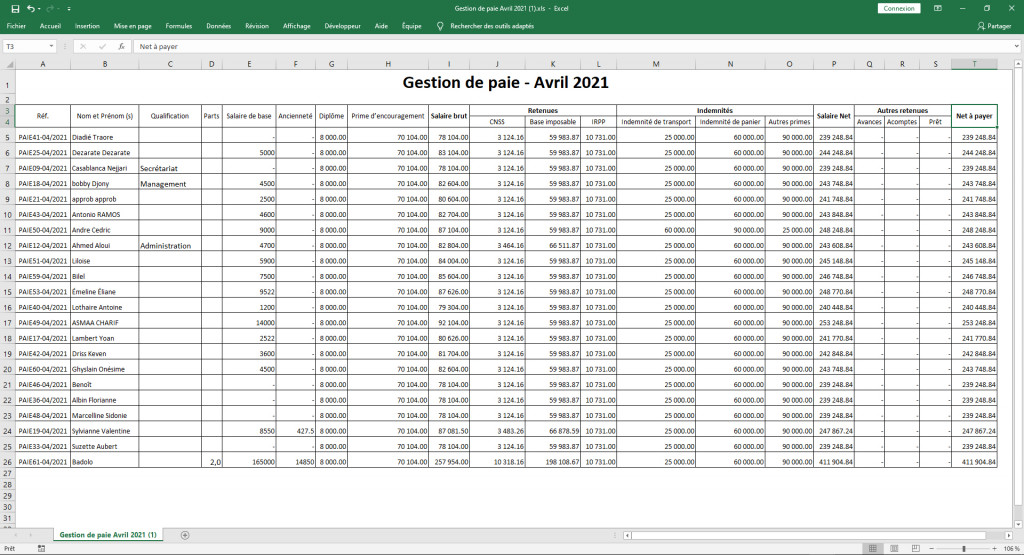Open the Données tab
1024x555 pixels.
click(x=218, y=26)
